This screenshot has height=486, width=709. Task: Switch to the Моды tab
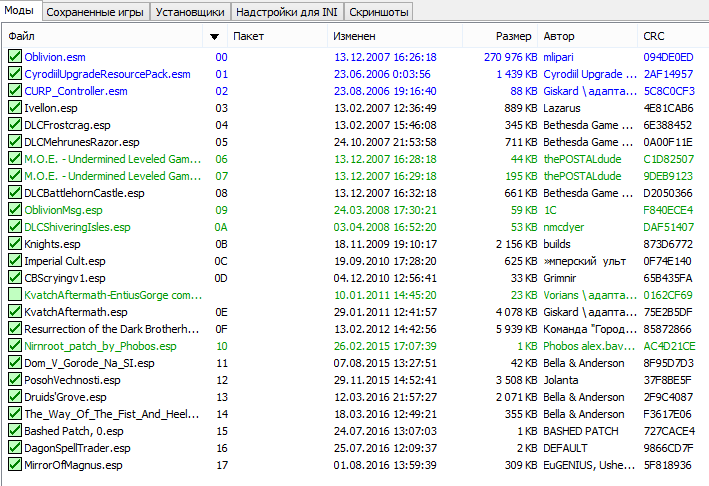click(x=21, y=10)
